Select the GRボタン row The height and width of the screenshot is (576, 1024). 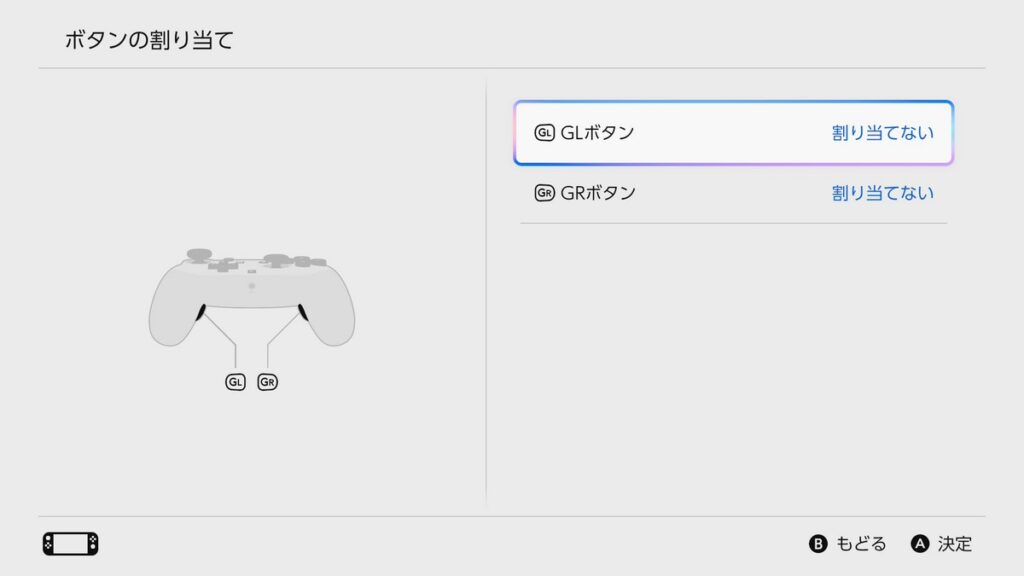(x=733, y=193)
